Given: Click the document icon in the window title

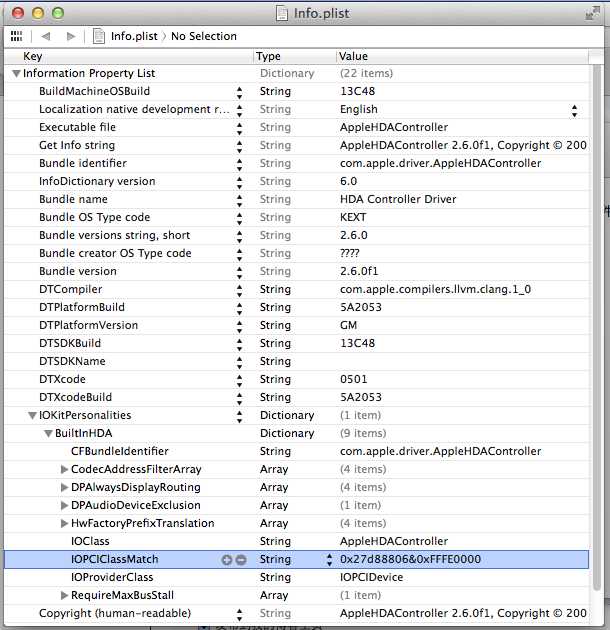Looking at the screenshot, I should tap(282, 13).
